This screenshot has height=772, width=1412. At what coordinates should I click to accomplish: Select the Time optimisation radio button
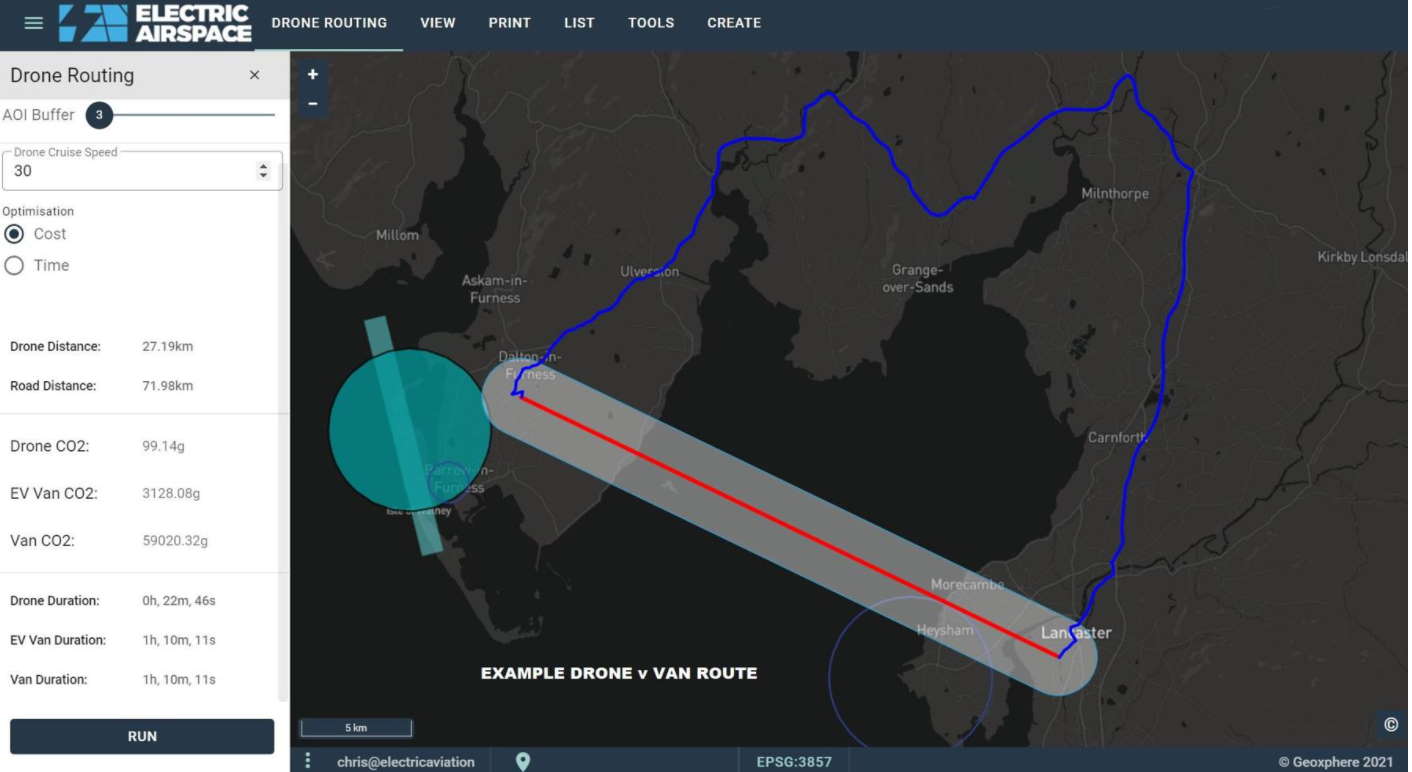pos(15,266)
